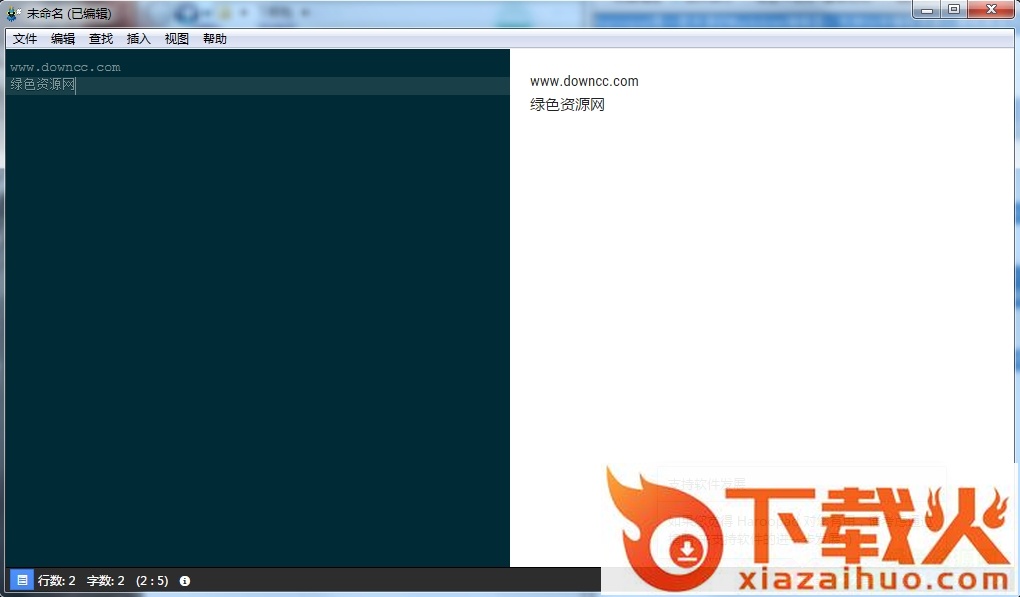Open the 编辑 menu
Screen dimensions: 1020x597
(x=62, y=39)
